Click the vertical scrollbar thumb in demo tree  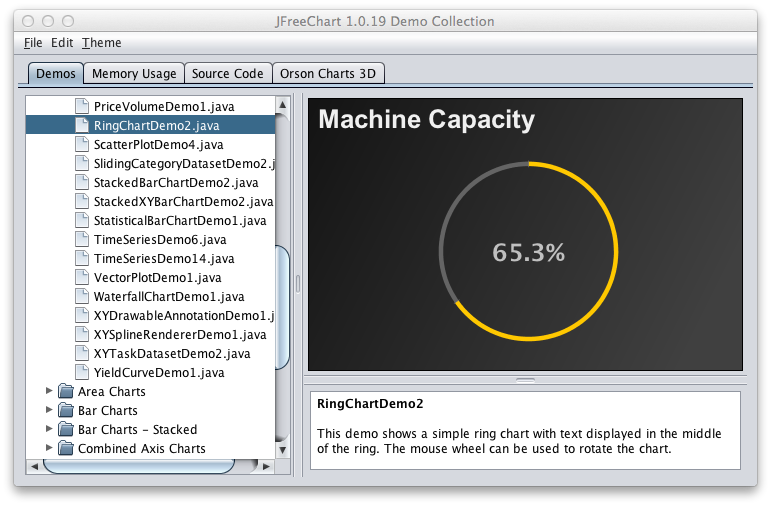click(x=283, y=305)
